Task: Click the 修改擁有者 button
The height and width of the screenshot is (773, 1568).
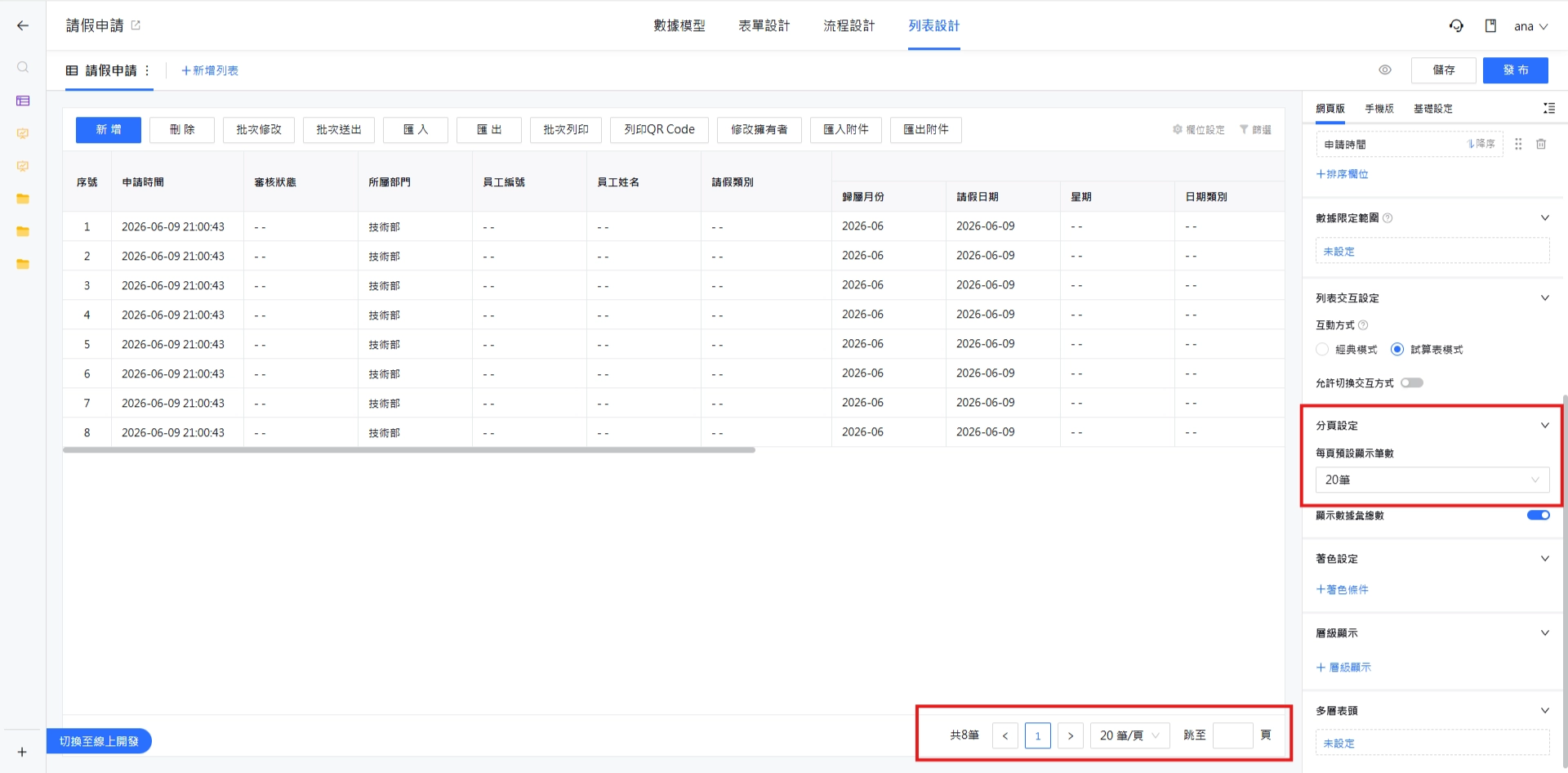Action: click(x=759, y=130)
